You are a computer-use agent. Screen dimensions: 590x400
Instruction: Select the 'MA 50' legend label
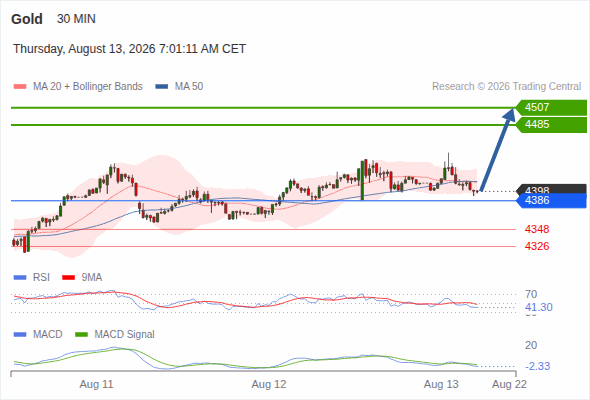click(x=189, y=87)
